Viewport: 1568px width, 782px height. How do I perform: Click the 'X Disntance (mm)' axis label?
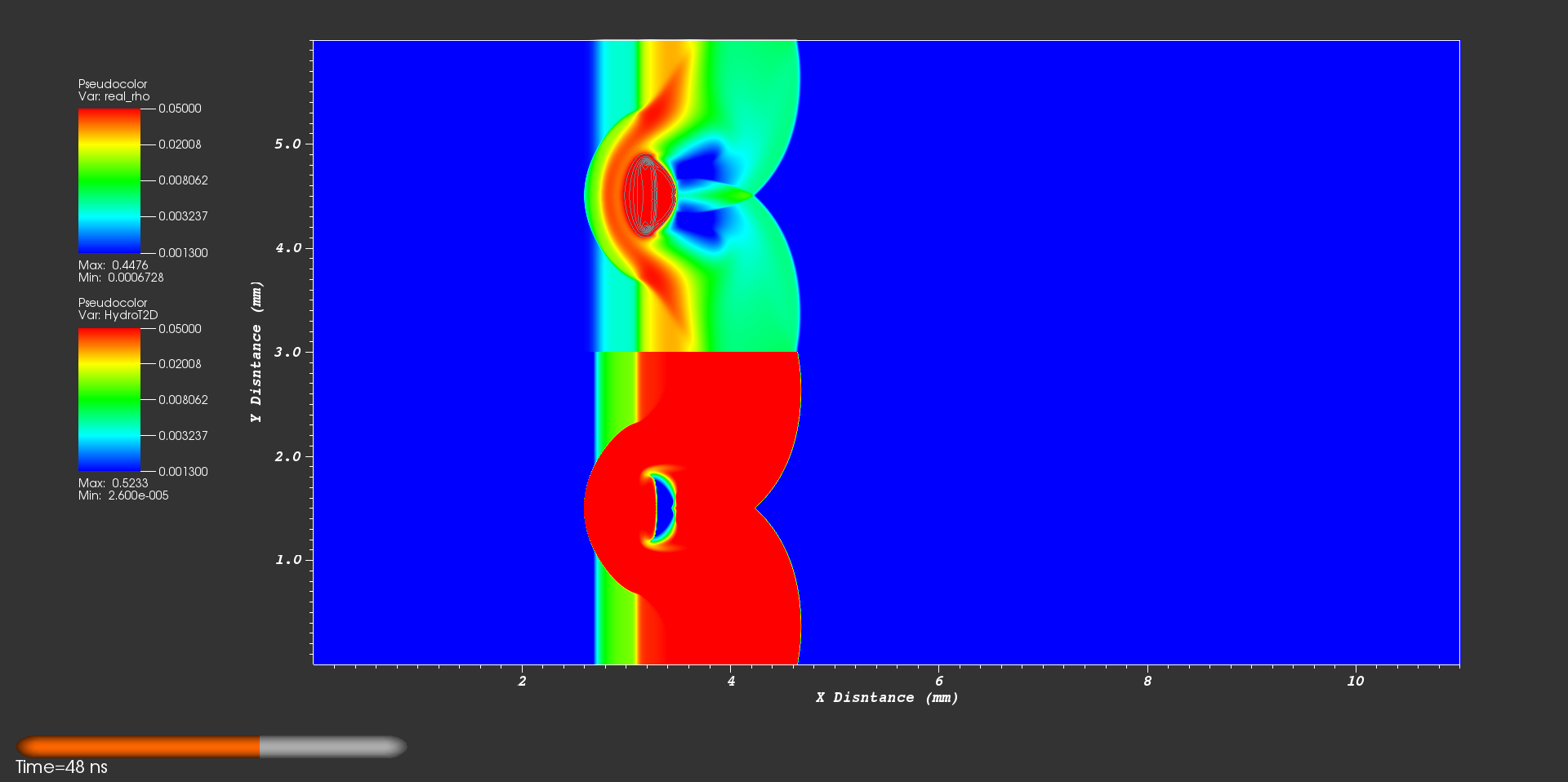point(887,698)
